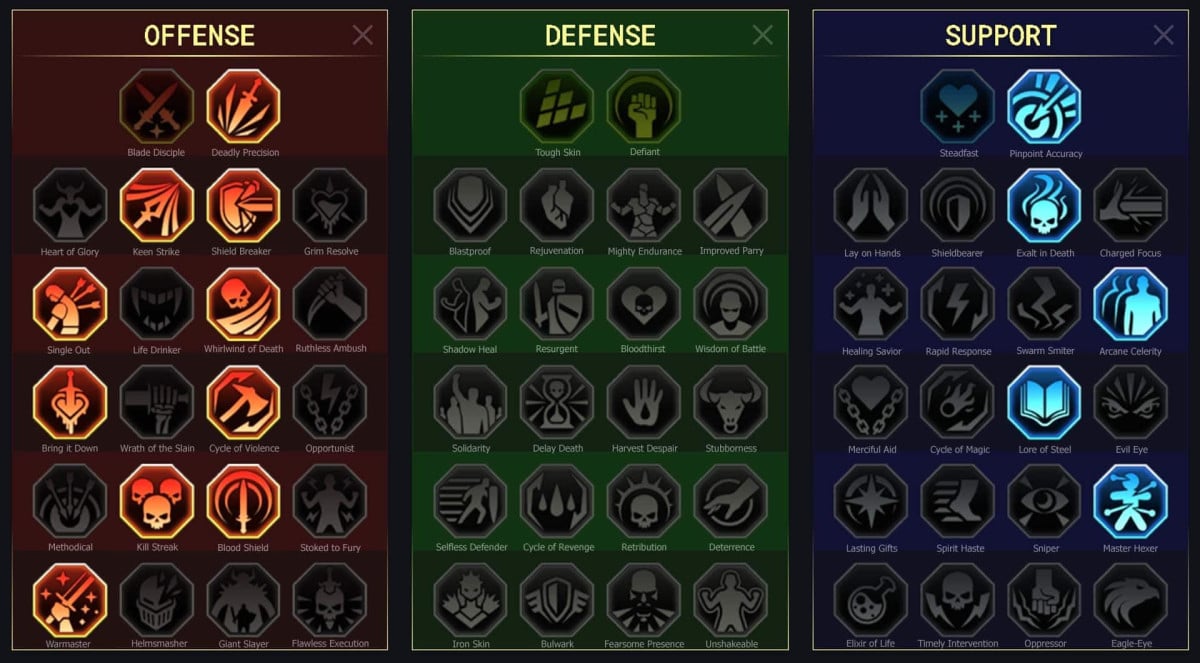Select the Pinpoint Accuracy mastery icon
The width and height of the screenshot is (1200, 663).
pyautogui.click(x=1045, y=107)
